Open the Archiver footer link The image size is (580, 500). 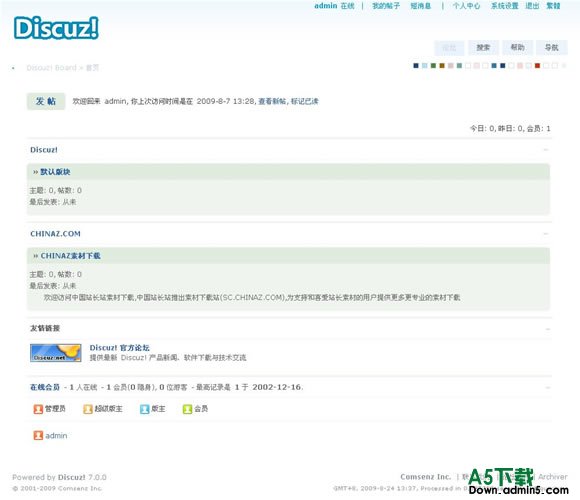pos(553,477)
